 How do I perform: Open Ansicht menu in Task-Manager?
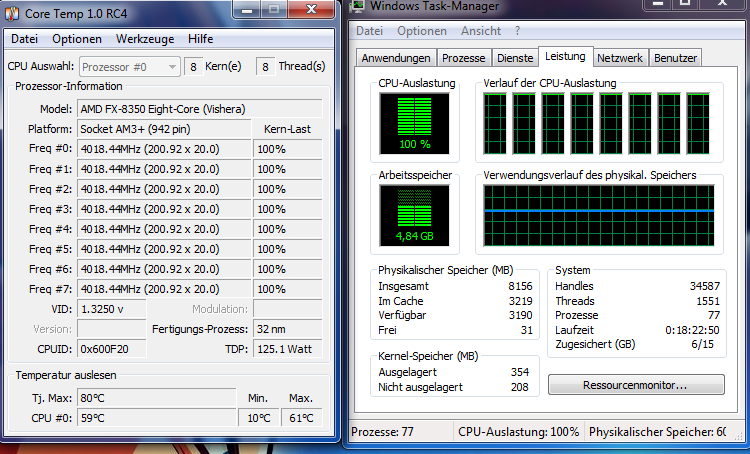[481, 31]
